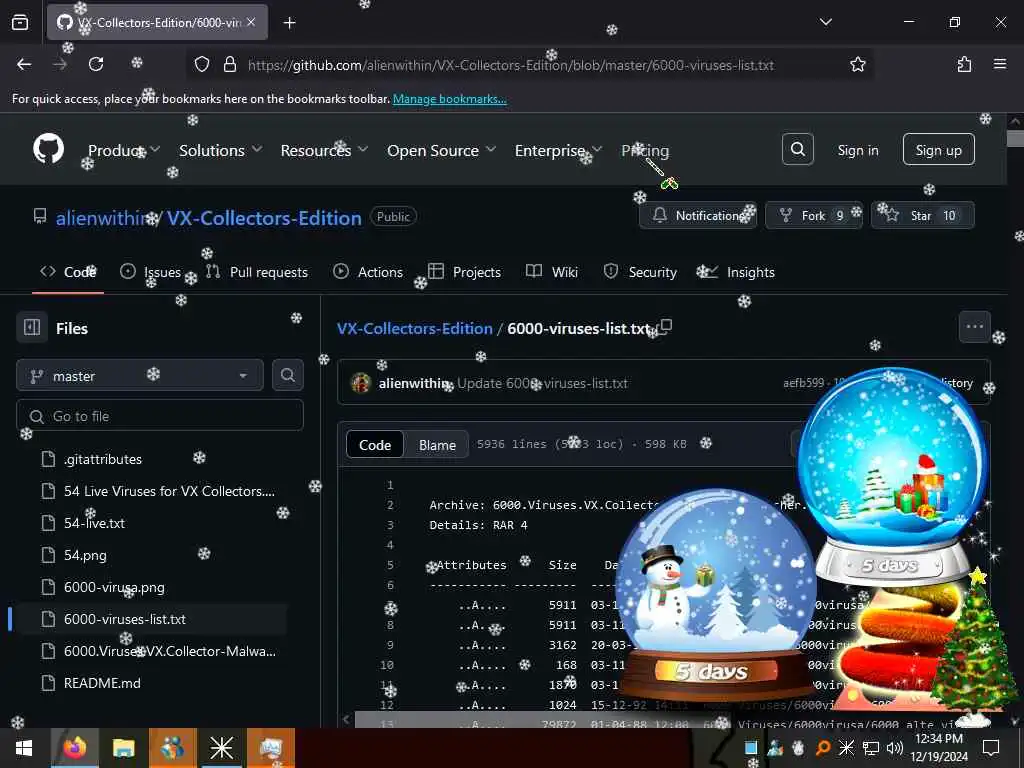Open File Explorer from taskbar
This screenshot has width=1024, height=768.
click(123, 748)
